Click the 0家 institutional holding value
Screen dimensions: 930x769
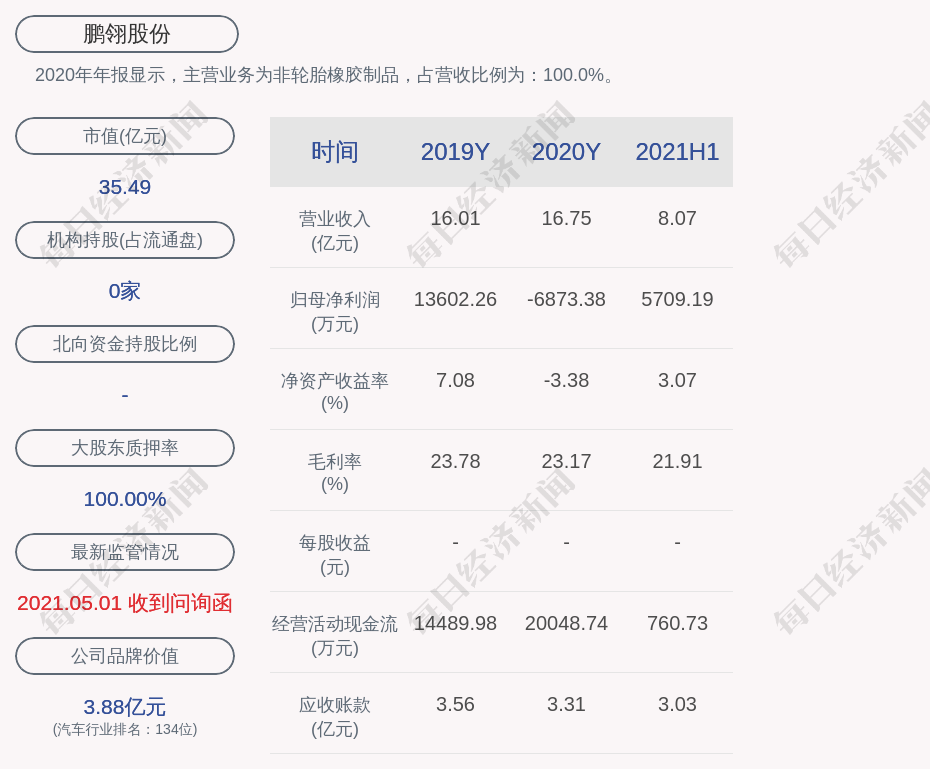tap(125, 291)
